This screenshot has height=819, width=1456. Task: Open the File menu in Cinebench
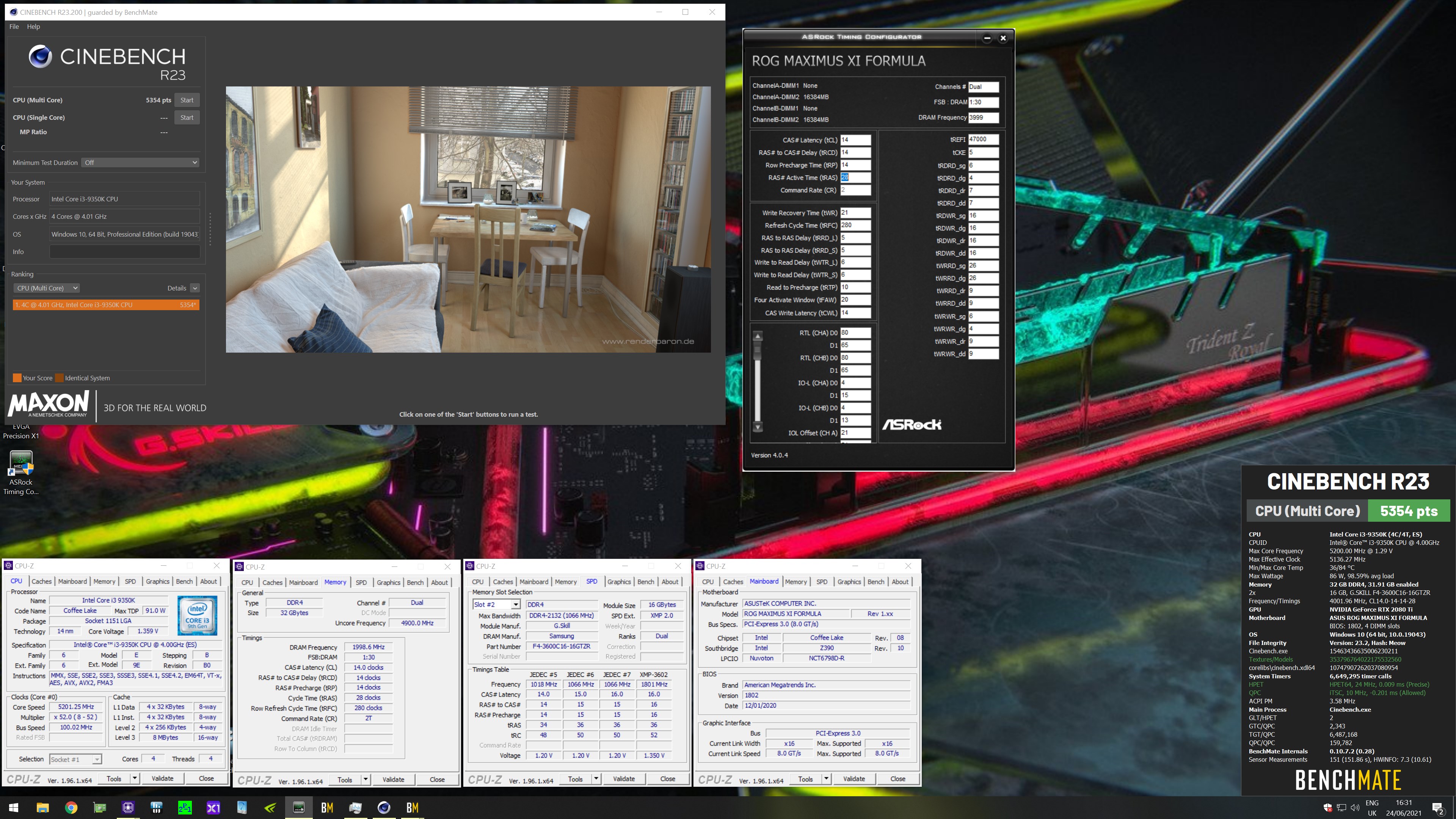click(x=14, y=27)
